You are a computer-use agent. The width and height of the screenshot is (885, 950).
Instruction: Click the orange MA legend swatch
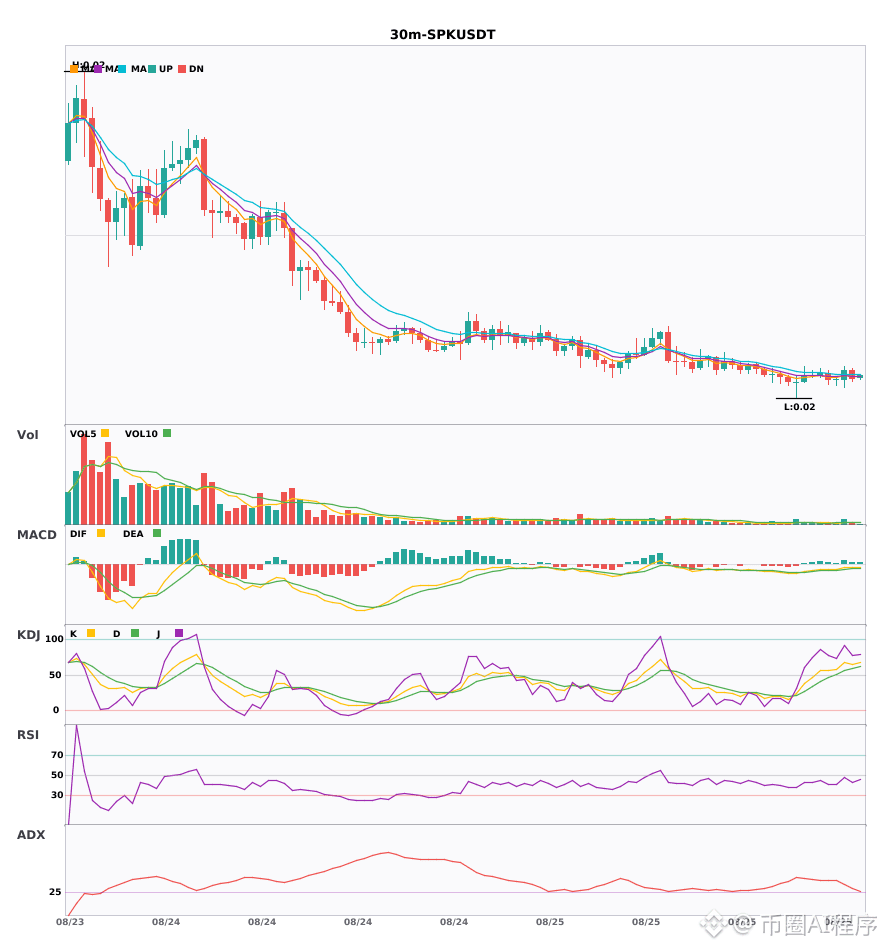click(74, 69)
